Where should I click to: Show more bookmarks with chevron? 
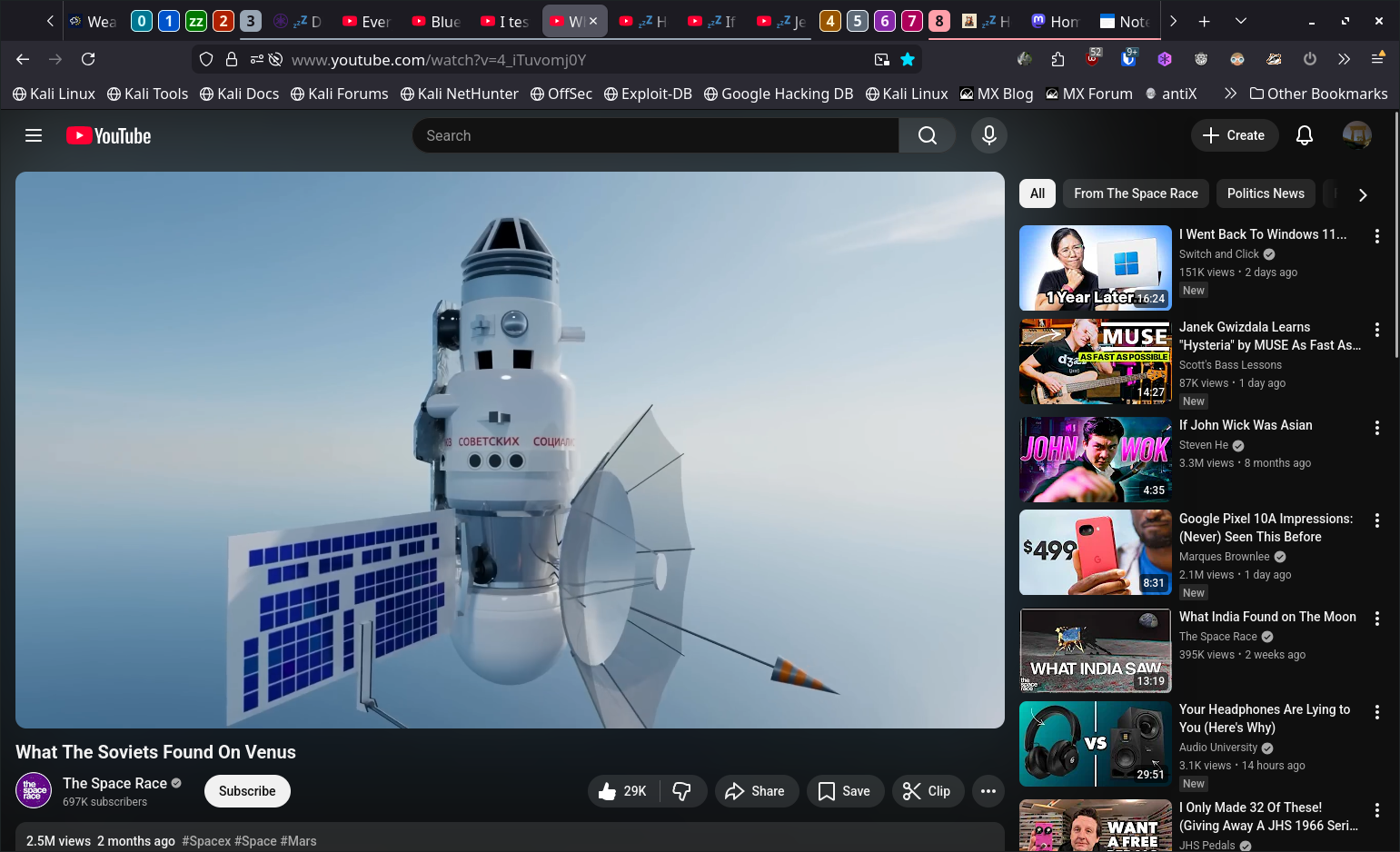coord(1230,94)
